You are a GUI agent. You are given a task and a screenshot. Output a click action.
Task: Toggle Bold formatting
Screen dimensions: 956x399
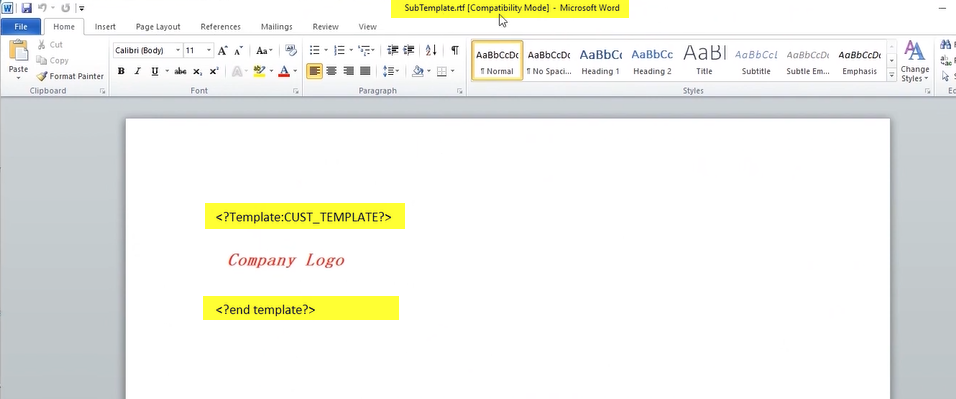(x=121, y=71)
